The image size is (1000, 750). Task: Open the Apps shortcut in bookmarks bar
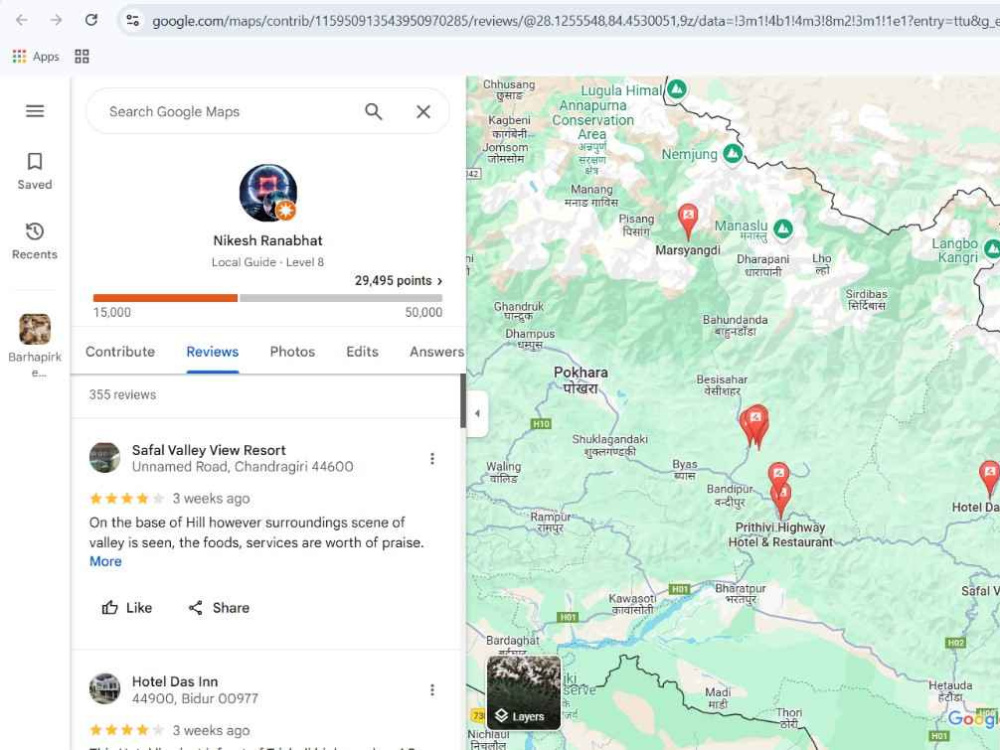36,56
